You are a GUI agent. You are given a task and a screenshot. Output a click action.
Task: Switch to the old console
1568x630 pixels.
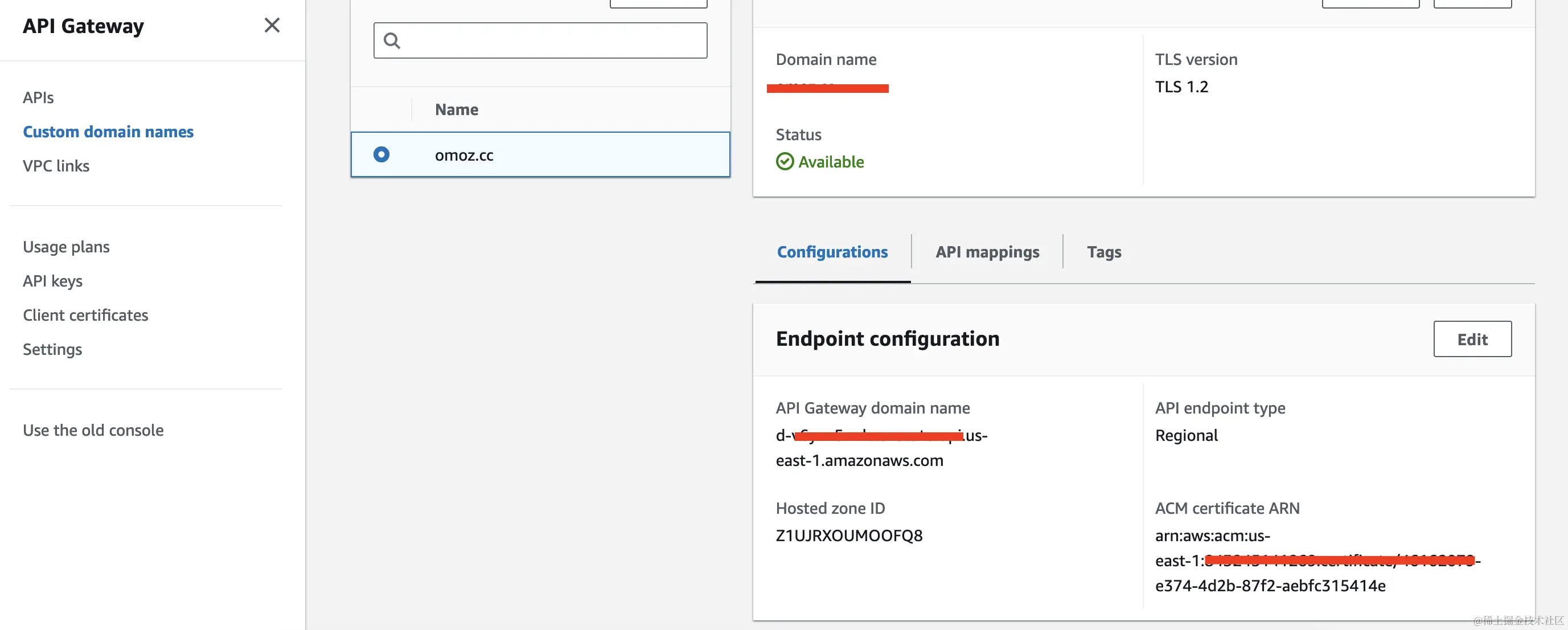click(93, 429)
